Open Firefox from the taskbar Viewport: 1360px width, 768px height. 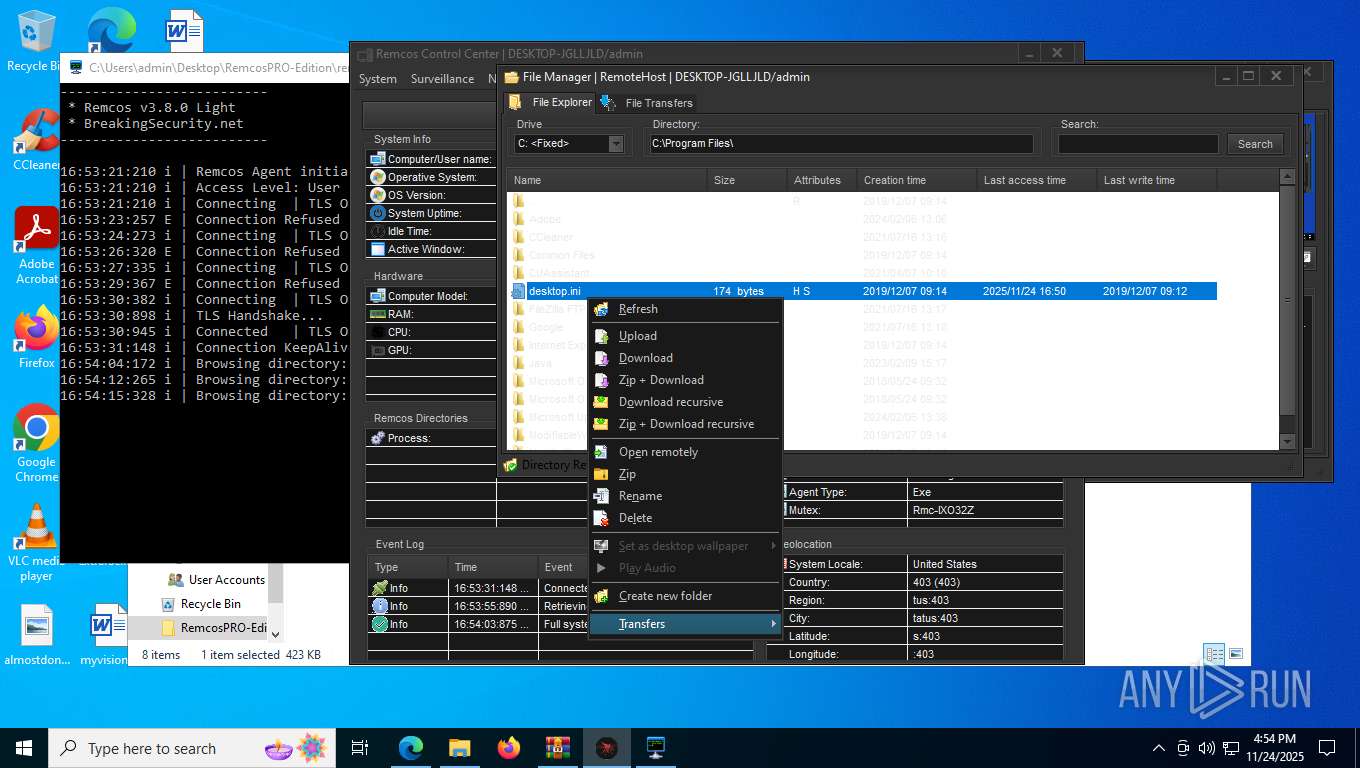508,748
